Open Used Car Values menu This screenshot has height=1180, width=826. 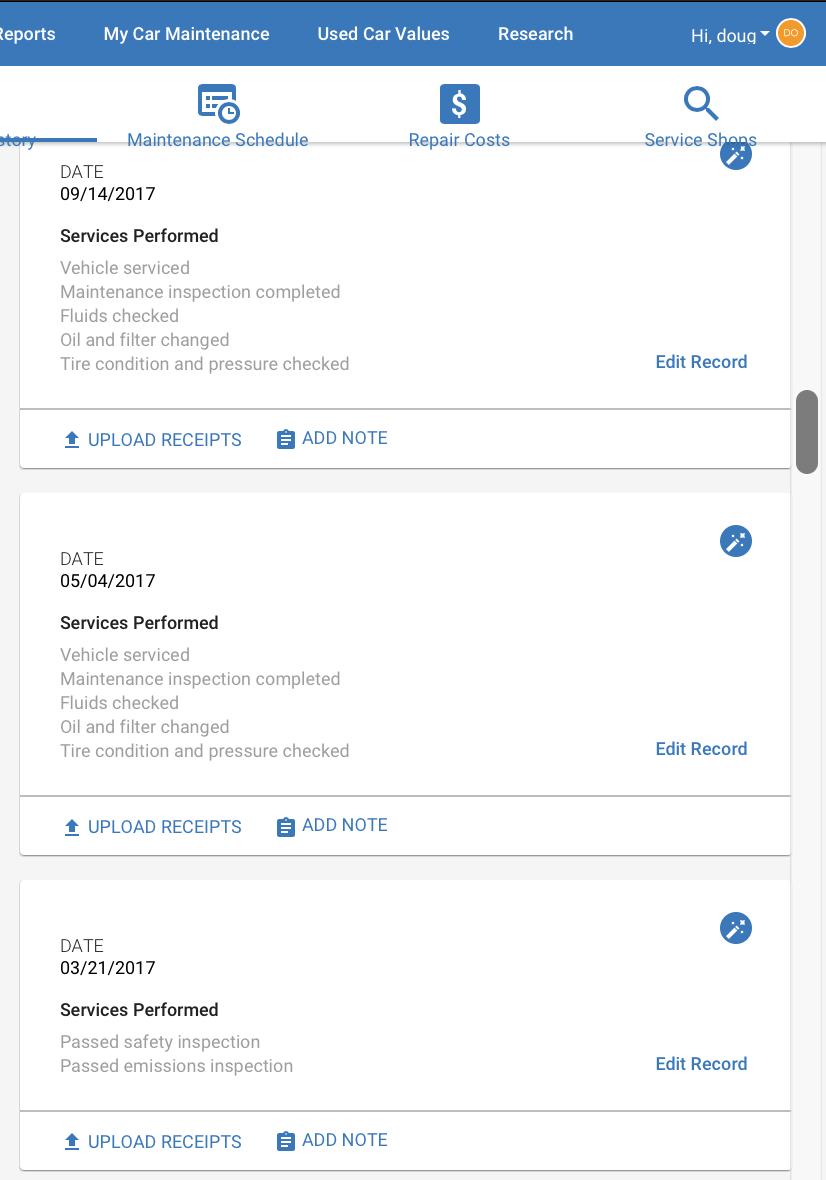click(x=384, y=34)
